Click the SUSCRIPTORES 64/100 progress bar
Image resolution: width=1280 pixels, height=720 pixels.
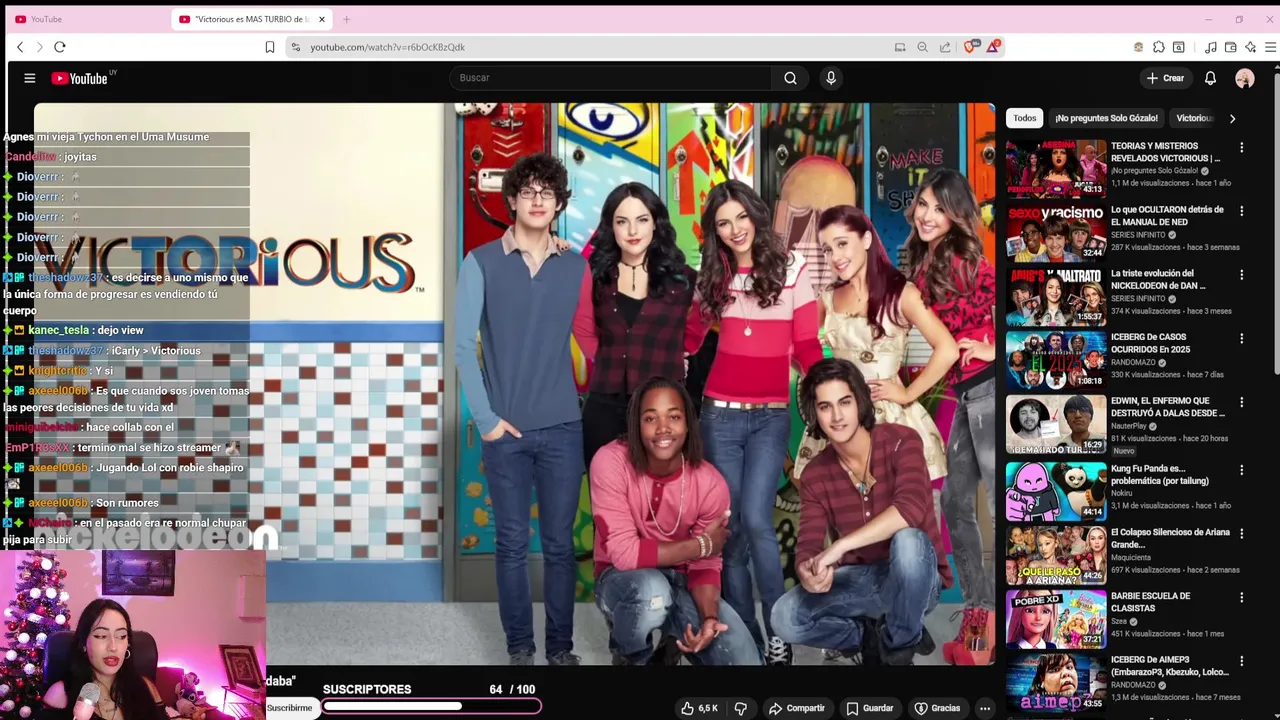(432, 706)
